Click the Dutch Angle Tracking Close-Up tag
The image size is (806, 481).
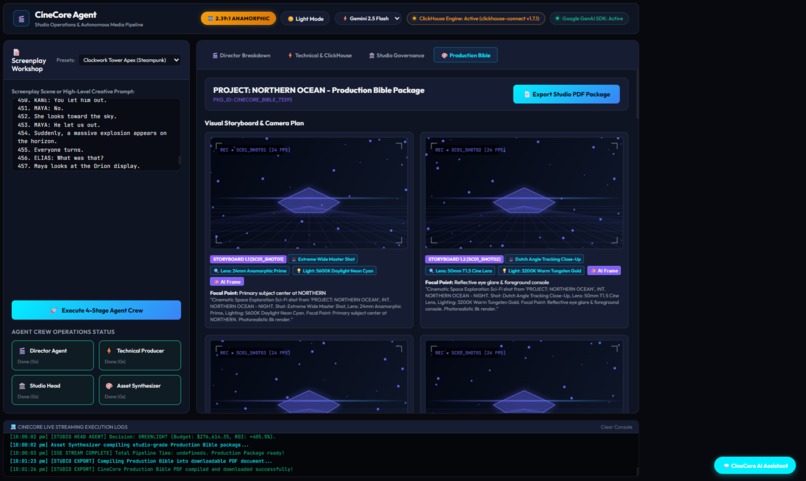point(544,259)
